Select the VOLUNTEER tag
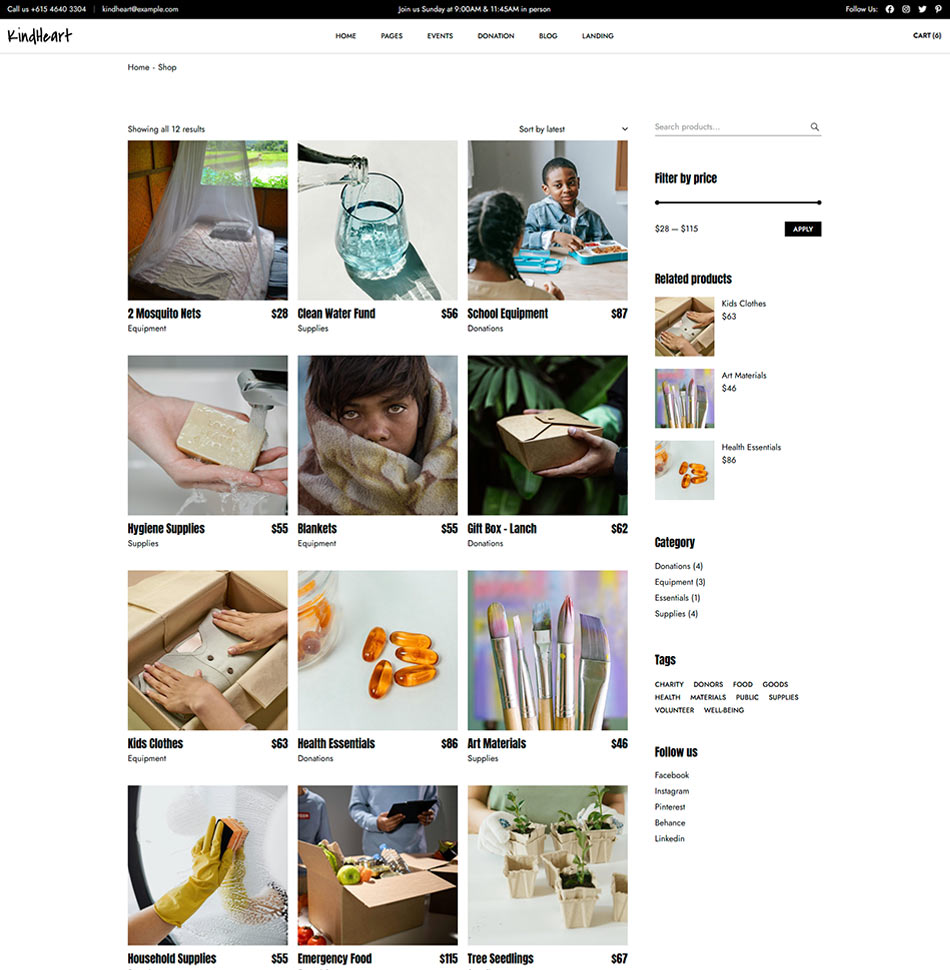Viewport: 950px width, 970px height. (674, 710)
